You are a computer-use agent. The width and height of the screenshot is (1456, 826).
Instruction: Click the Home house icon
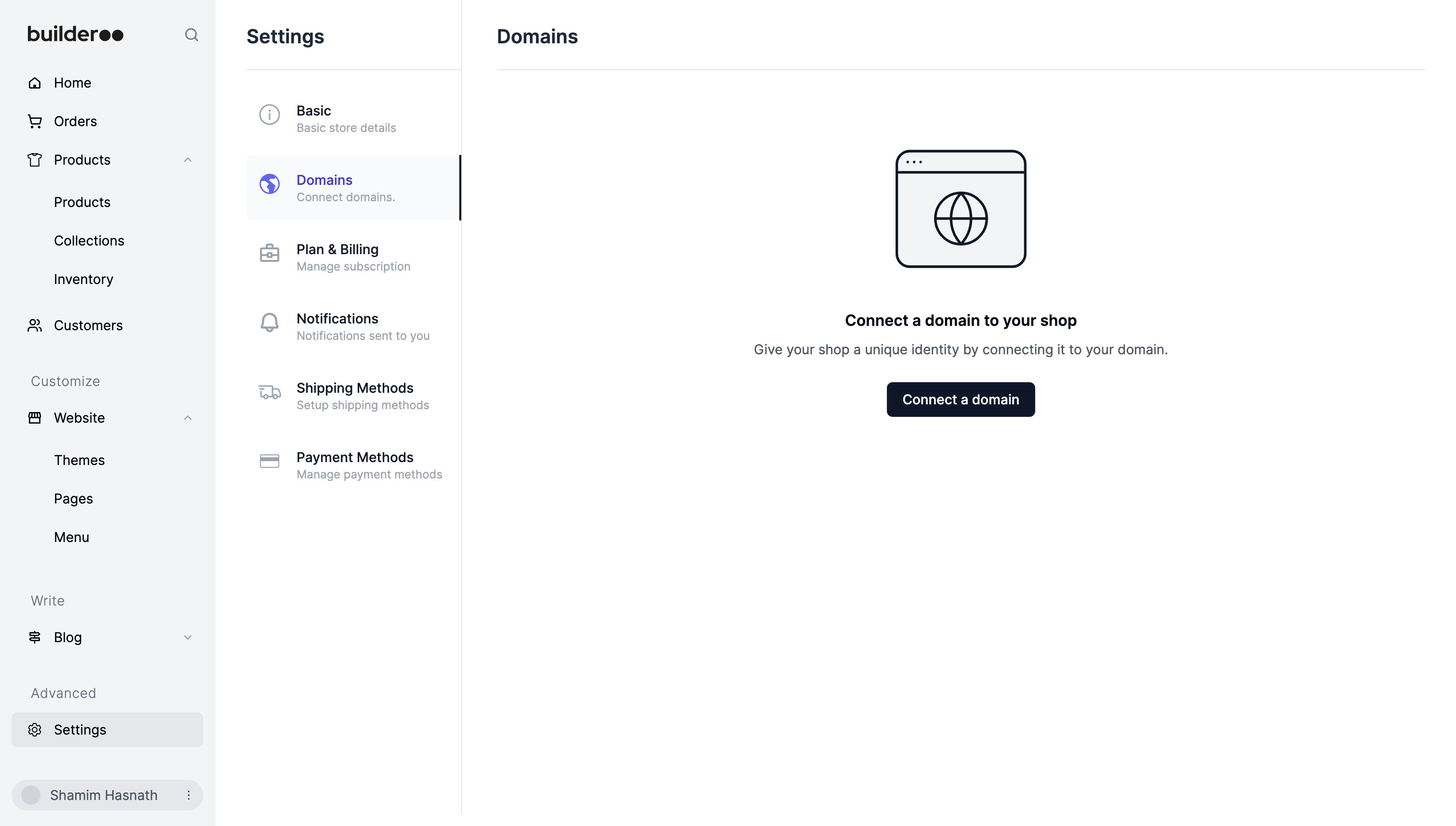(35, 83)
